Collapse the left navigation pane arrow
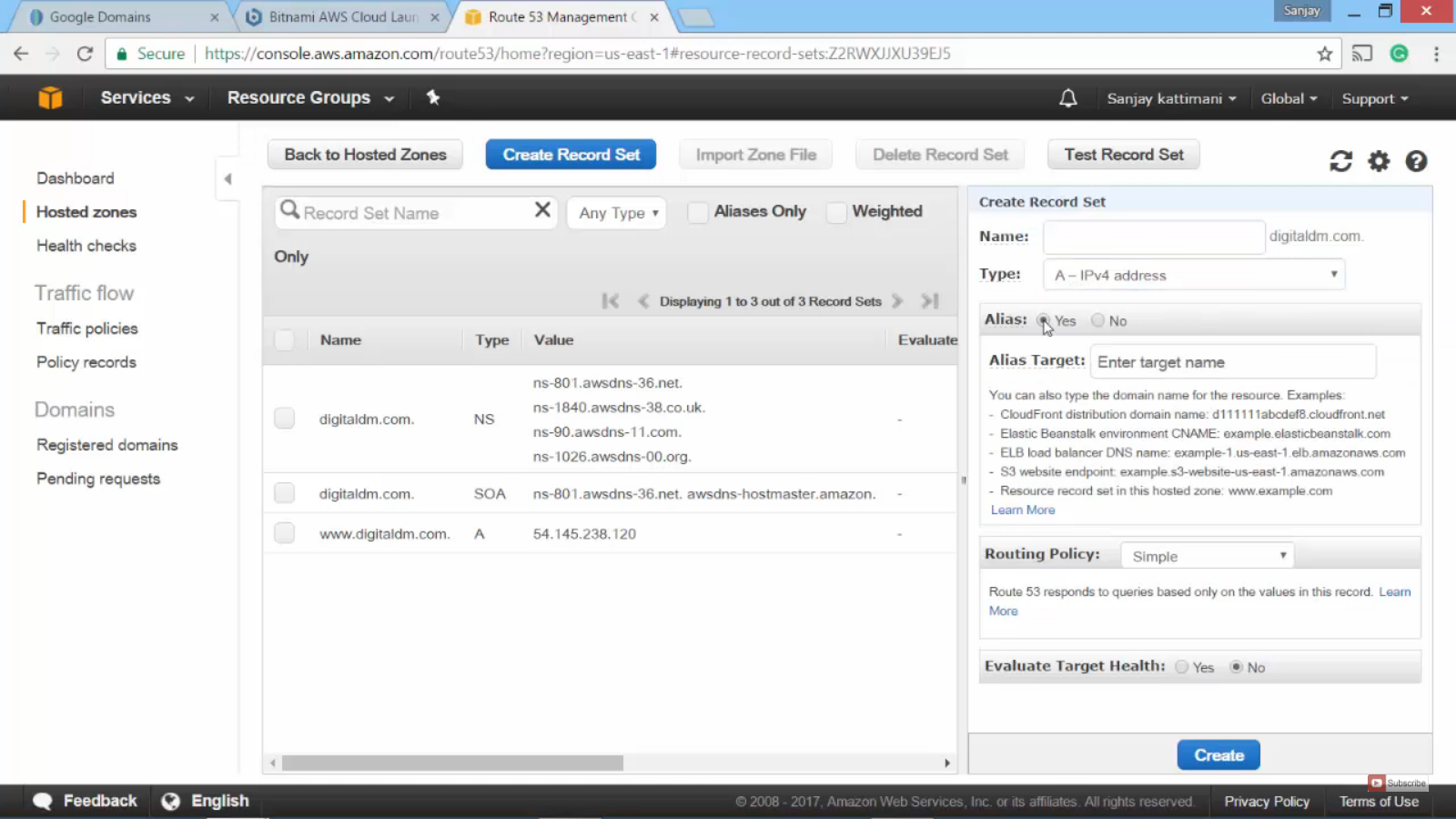1456x819 pixels. (227, 178)
